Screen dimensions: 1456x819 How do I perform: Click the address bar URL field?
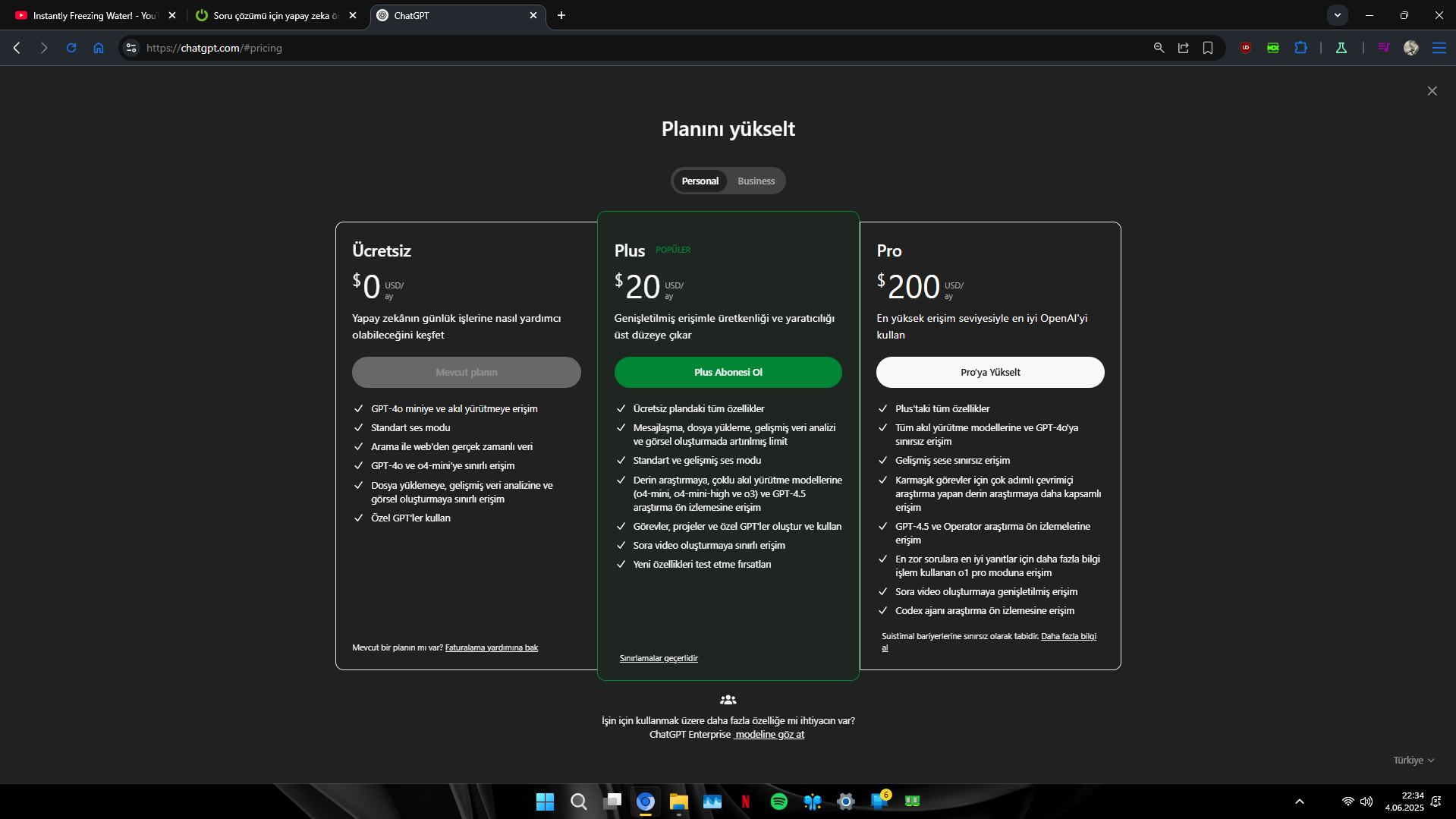coord(645,48)
